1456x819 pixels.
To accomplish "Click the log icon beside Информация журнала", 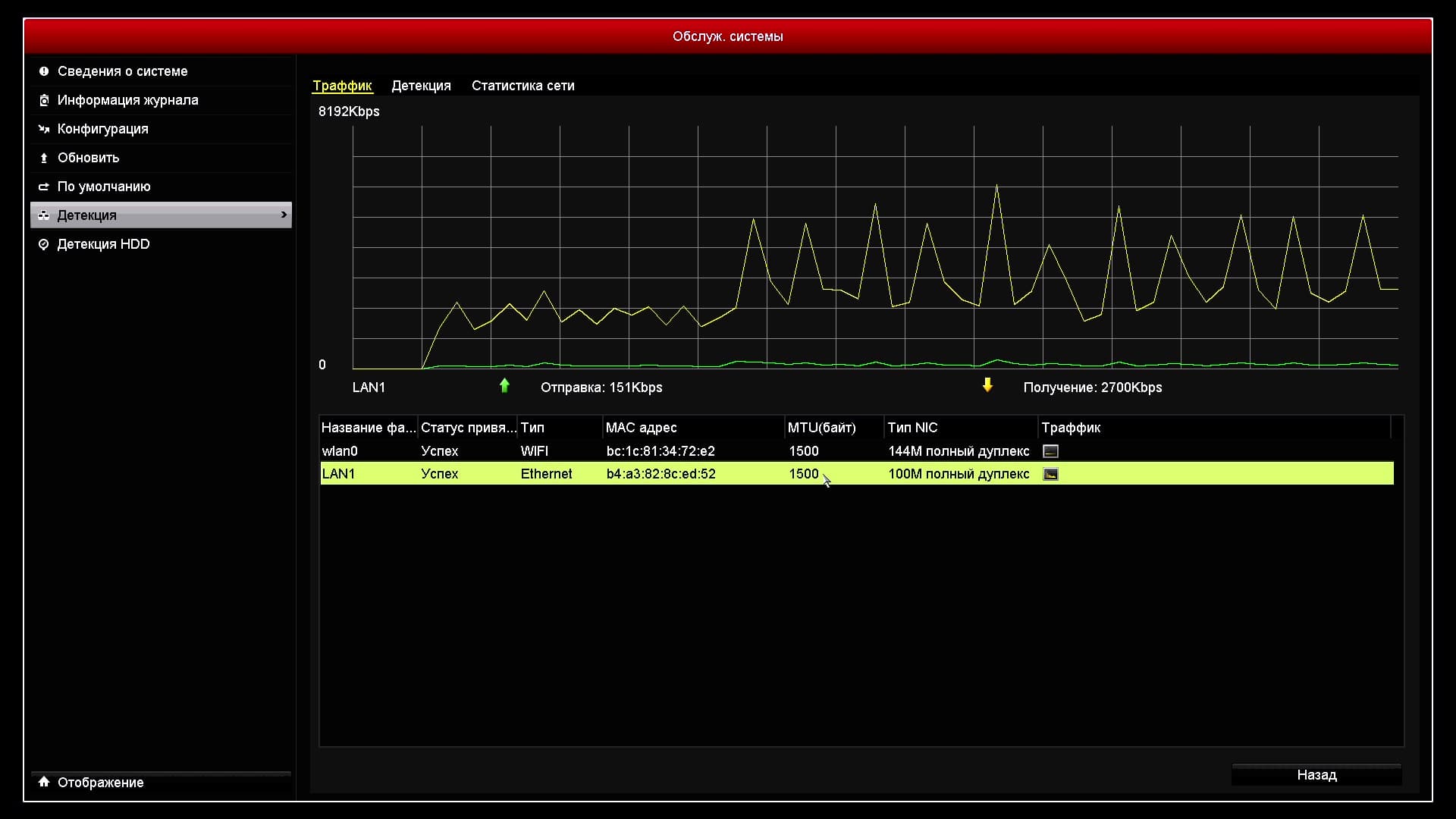I will coord(44,100).
